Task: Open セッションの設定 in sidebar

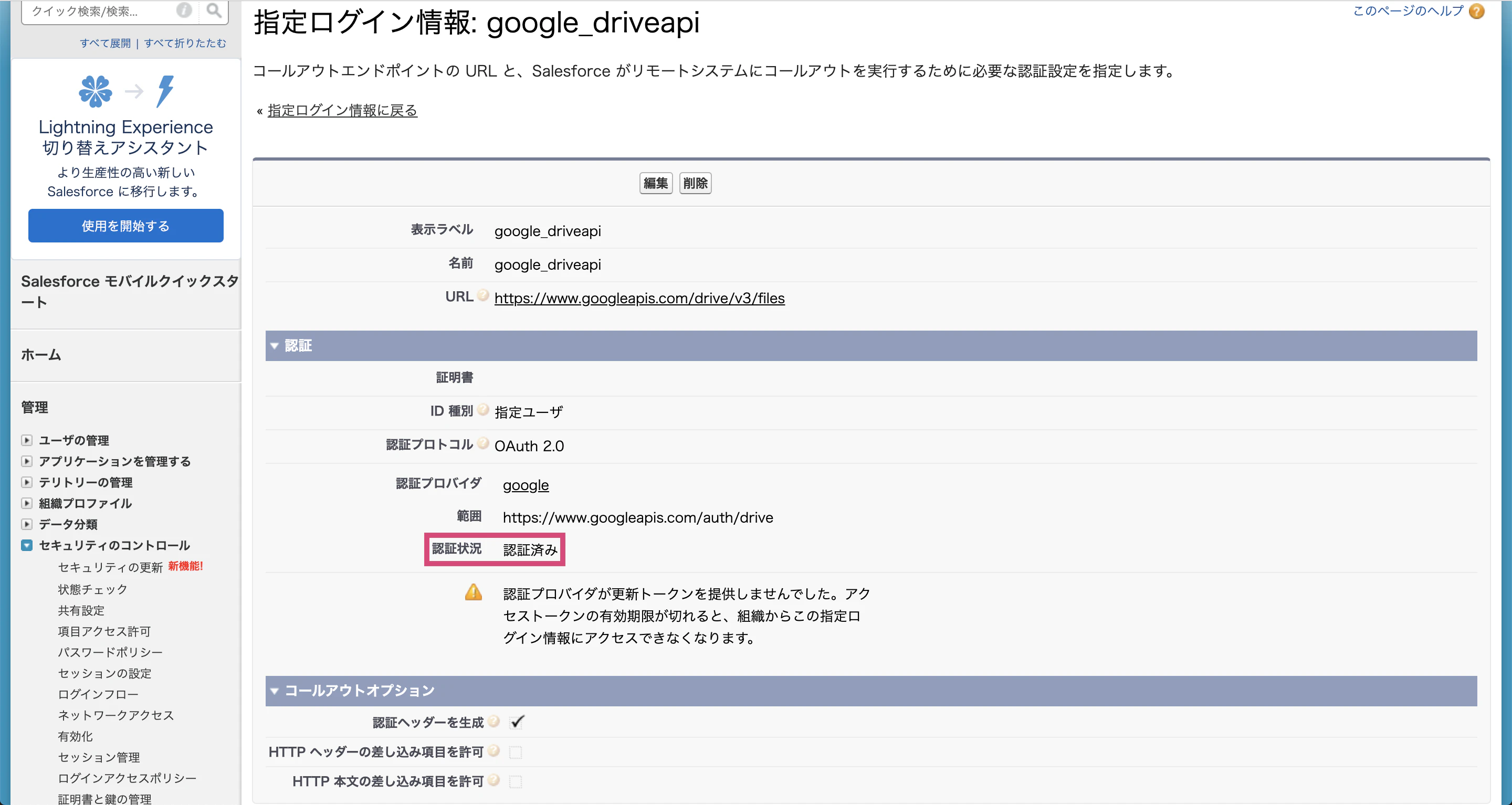Action: tap(104, 674)
